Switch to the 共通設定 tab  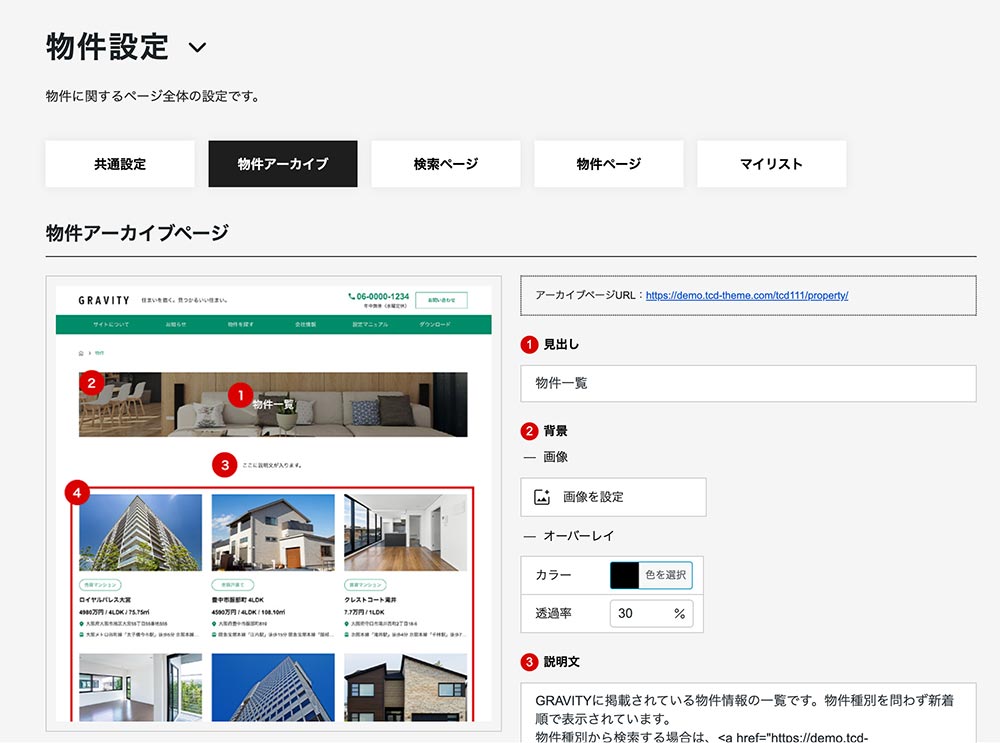[120, 164]
